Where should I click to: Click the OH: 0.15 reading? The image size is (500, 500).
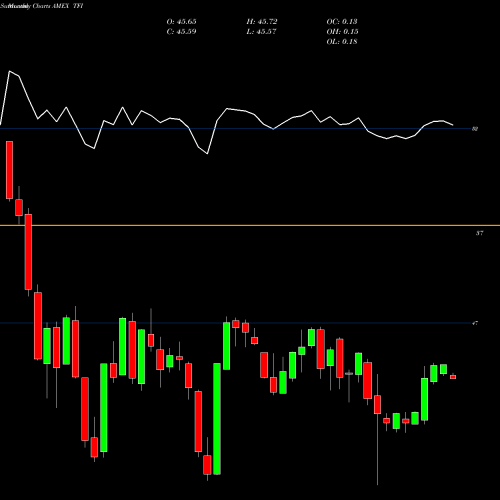tap(342, 32)
